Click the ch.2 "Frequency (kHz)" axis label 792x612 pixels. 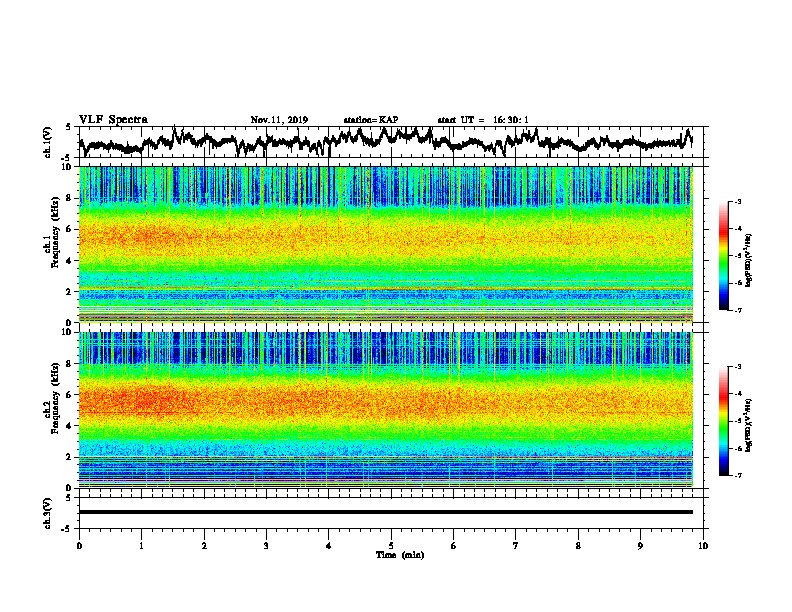tap(55, 398)
